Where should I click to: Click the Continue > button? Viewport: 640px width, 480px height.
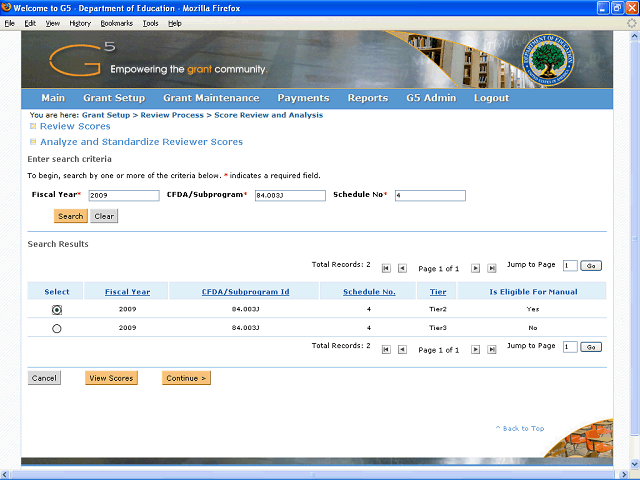pyautogui.click(x=186, y=378)
